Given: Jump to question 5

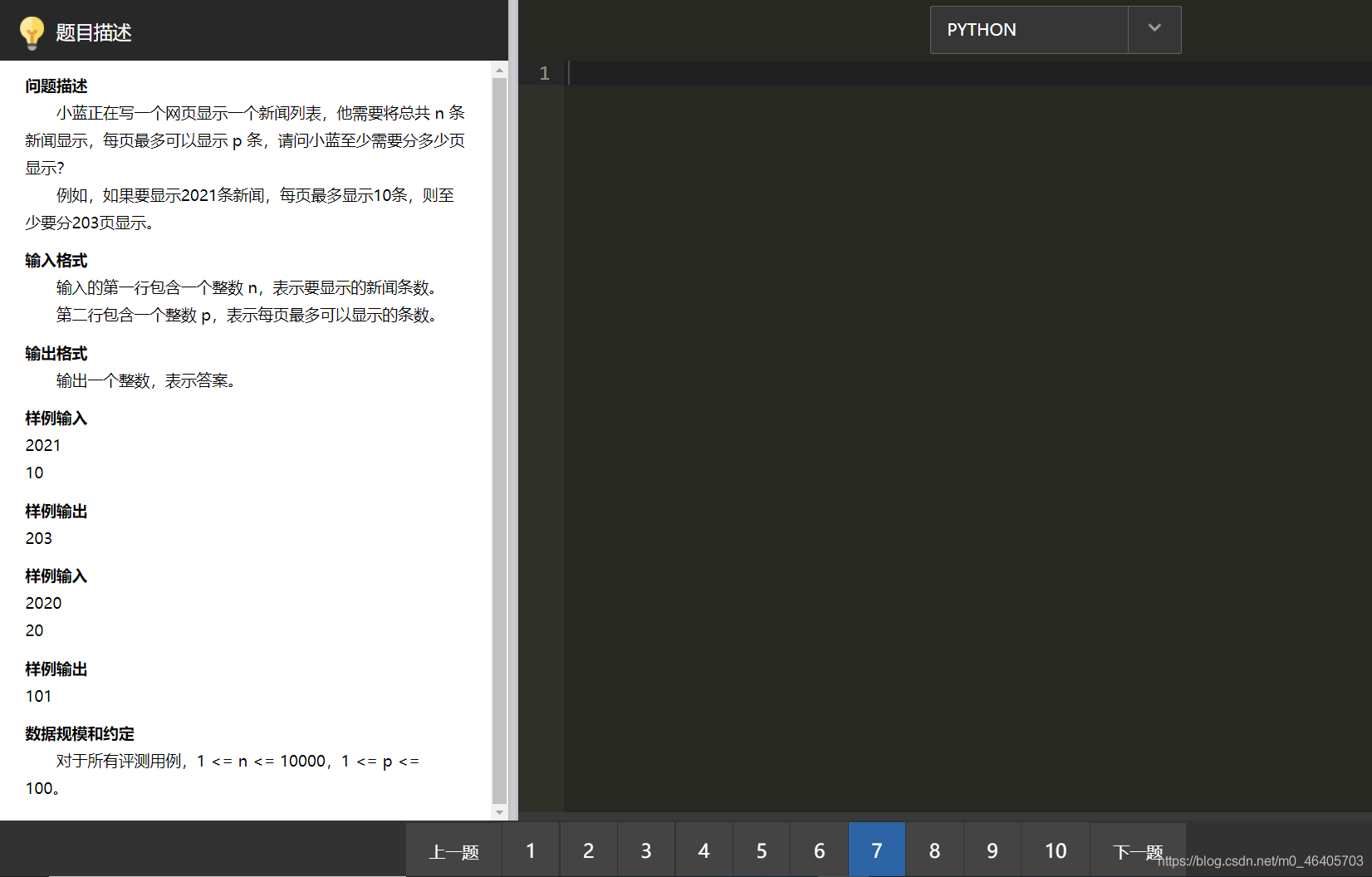Looking at the screenshot, I should [x=762, y=850].
